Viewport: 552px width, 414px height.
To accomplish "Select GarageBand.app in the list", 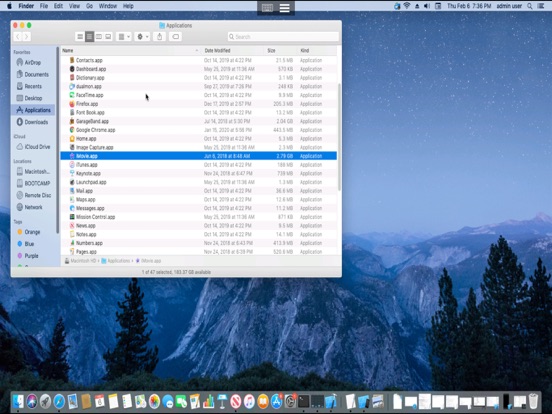I will [x=199, y=121].
